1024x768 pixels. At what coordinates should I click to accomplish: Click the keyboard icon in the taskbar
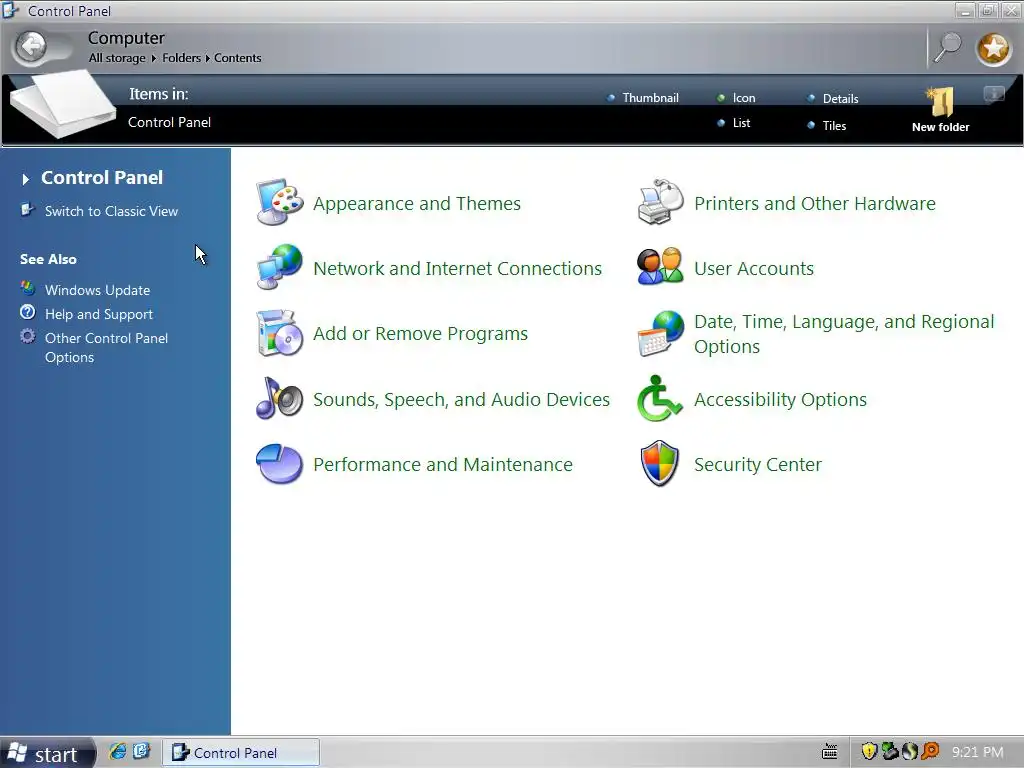[829, 752]
